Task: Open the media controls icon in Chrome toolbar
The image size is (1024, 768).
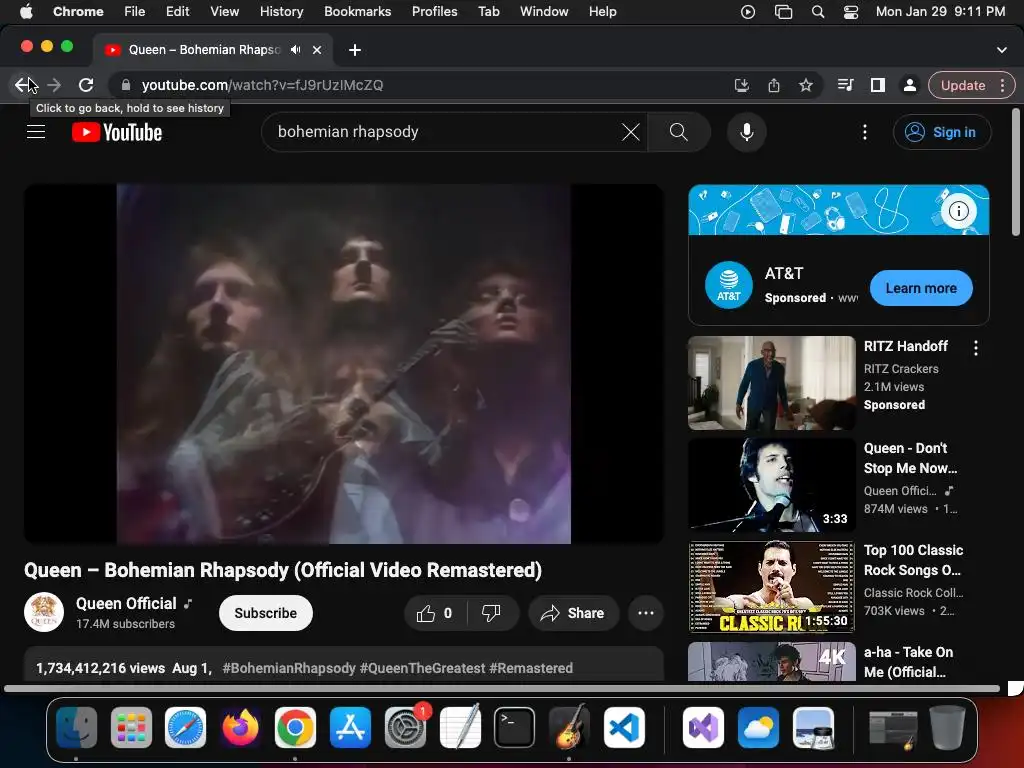Action: (845, 85)
